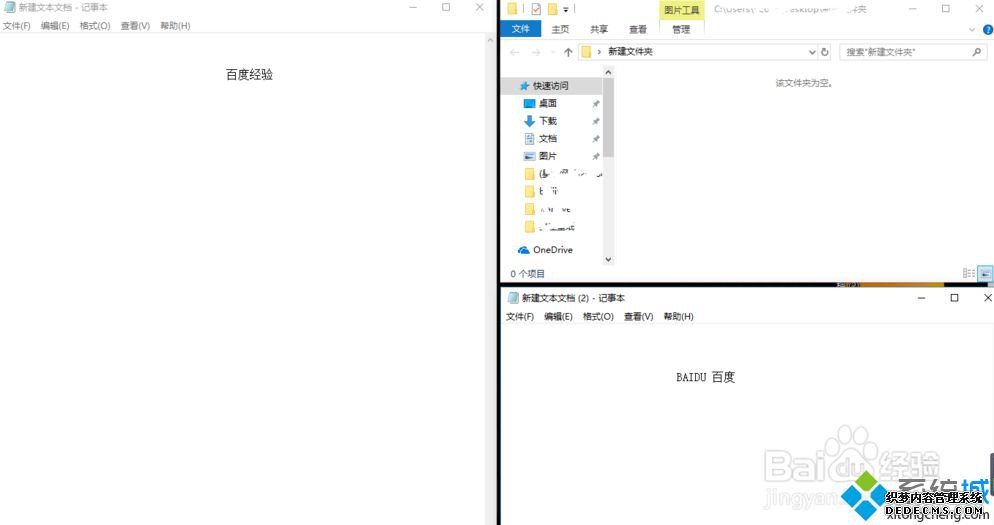The image size is (994, 525).
Task: Click magnifier search icon in Explorer
Action: (977, 52)
